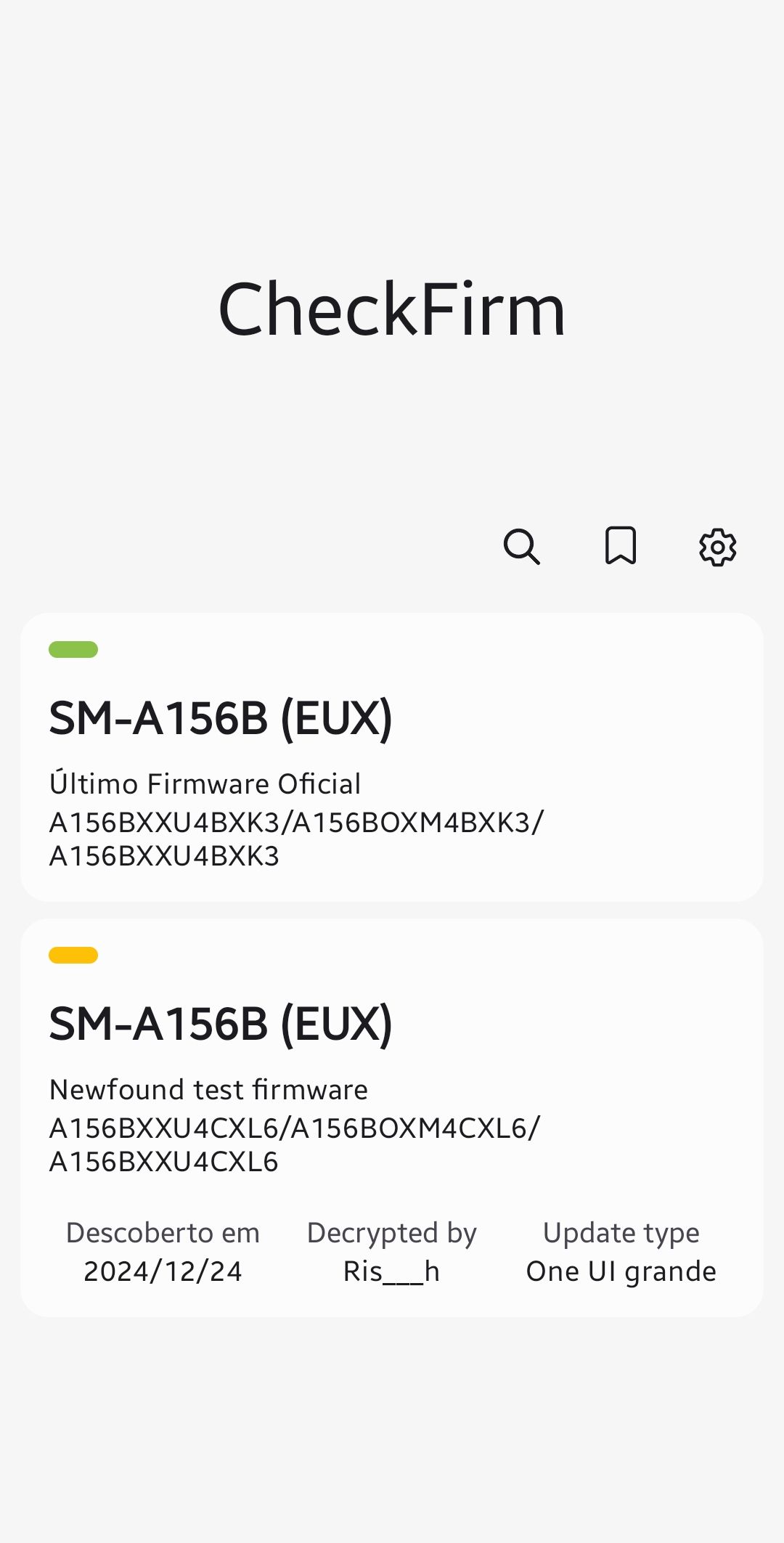This screenshot has width=784, height=1543.
Task: Click the "One UI grande" update value
Action: 621,1271
